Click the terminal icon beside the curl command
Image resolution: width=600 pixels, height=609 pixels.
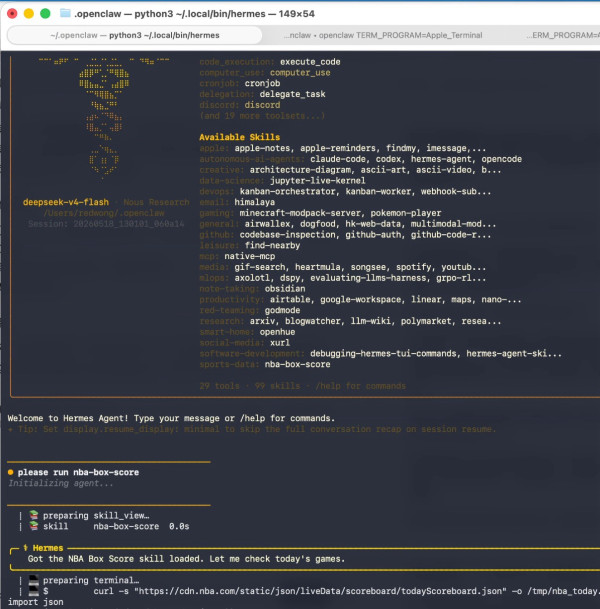click(x=34, y=591)
